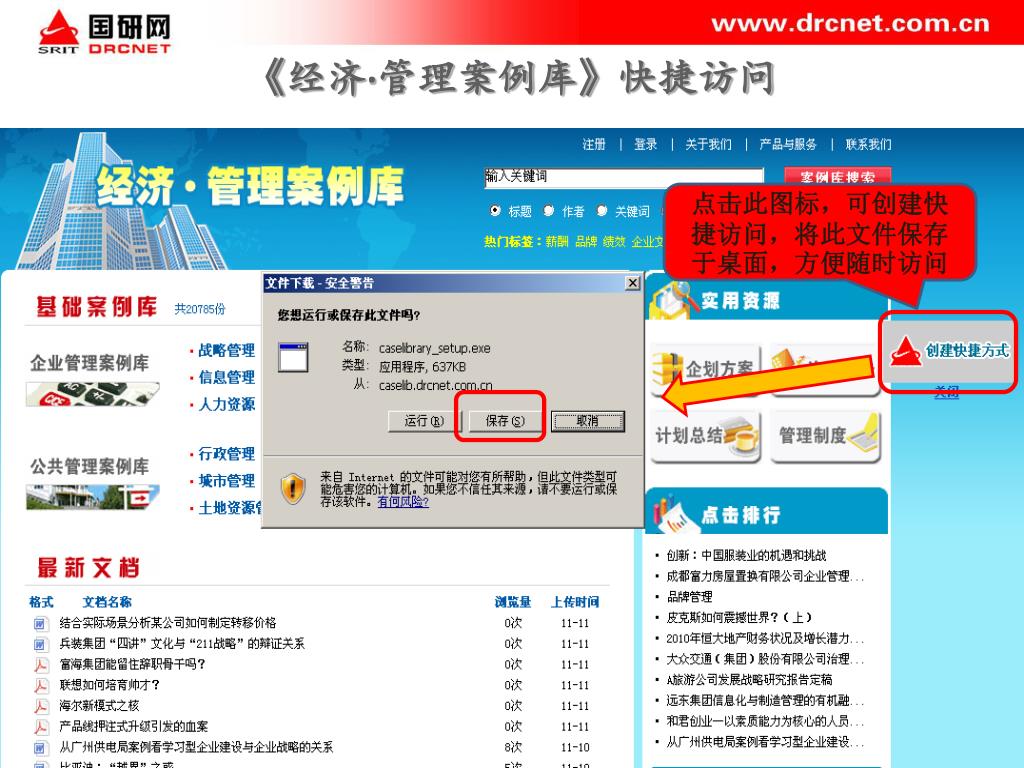Click the 上传时间 column header

click(x=575, y=602)
